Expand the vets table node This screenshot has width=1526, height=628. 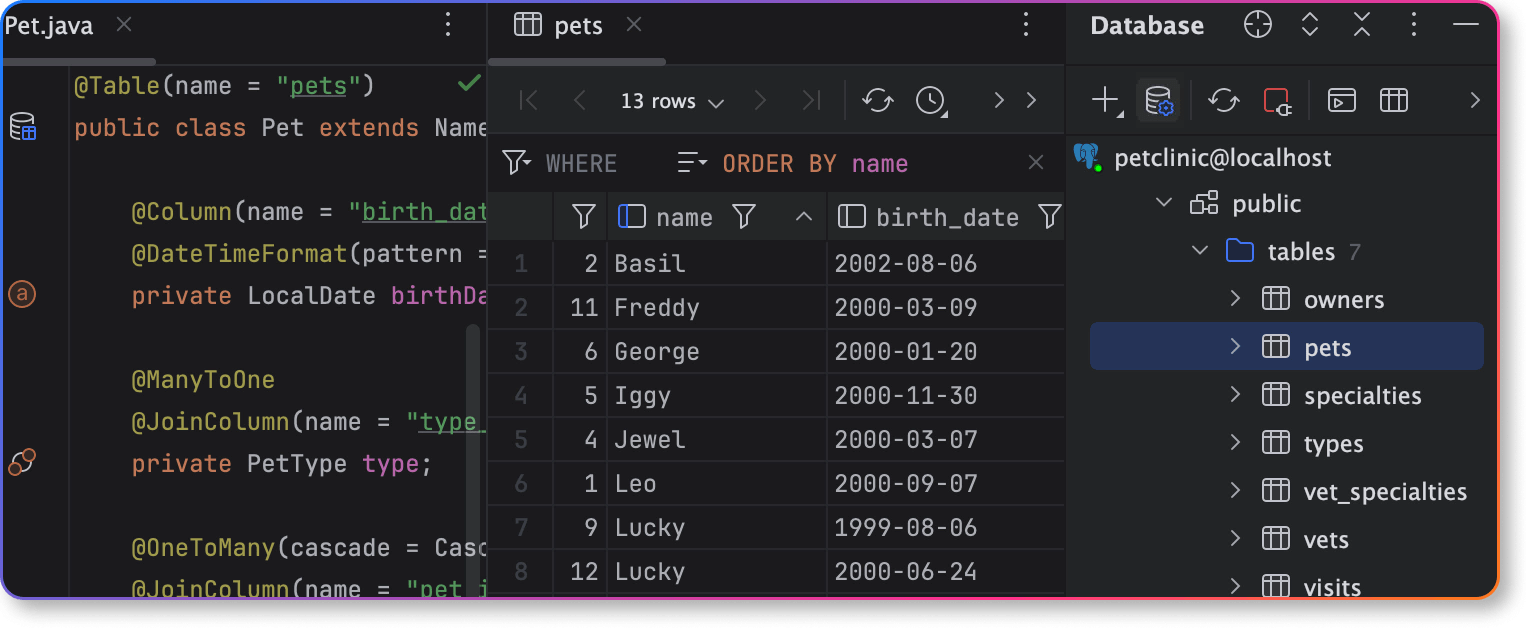click(1235, 538)
